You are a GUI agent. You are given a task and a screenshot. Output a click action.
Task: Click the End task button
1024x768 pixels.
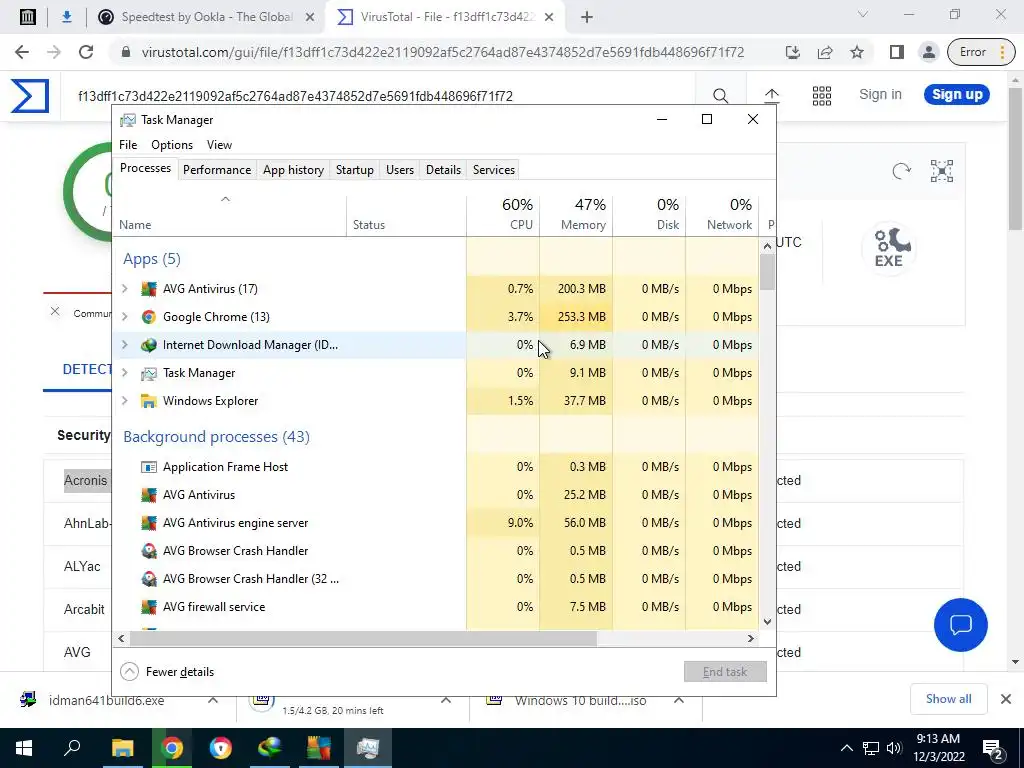tap(725, 671)
